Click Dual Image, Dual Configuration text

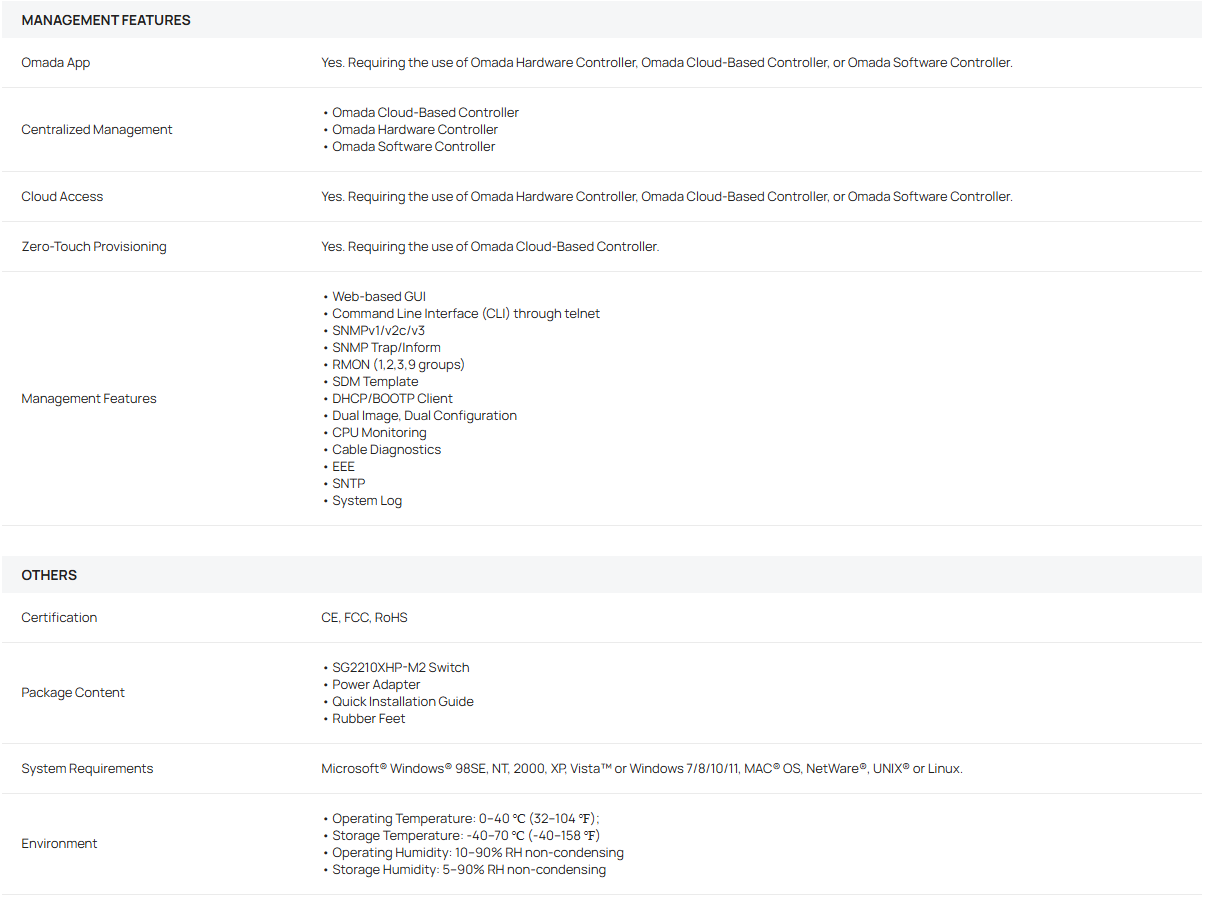[x=424, y=415]
